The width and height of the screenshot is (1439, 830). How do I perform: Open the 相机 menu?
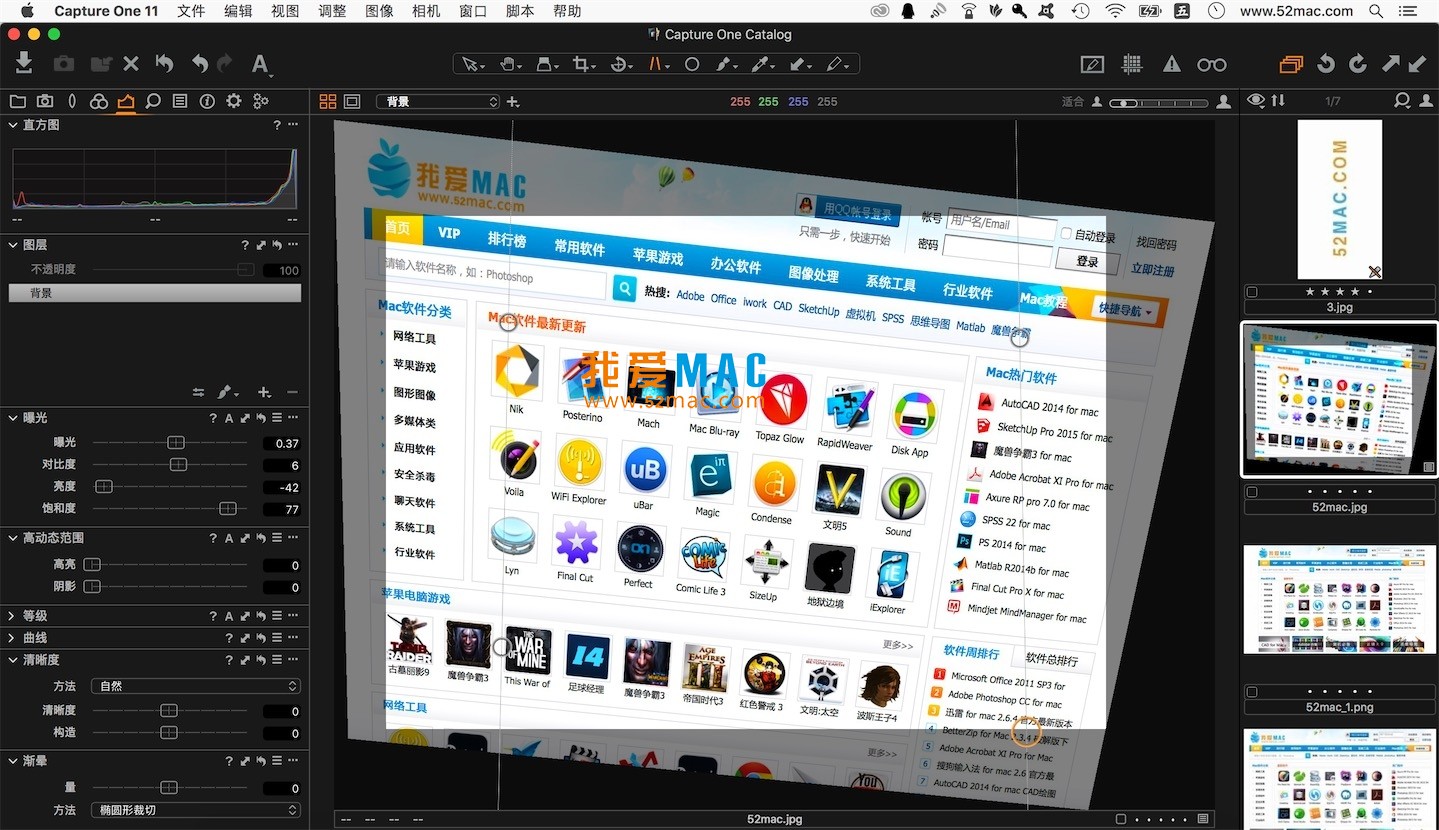pyautogui.click(x=426, y=11)
